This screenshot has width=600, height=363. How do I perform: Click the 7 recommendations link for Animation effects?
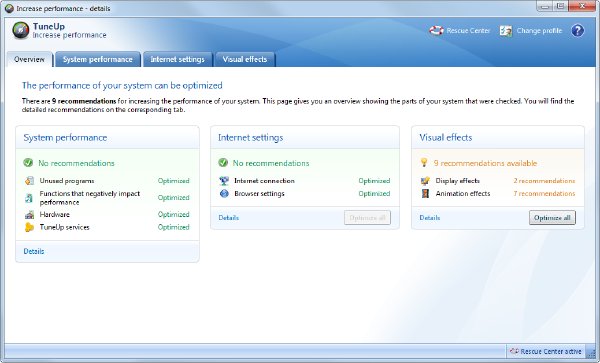[544, 194]
